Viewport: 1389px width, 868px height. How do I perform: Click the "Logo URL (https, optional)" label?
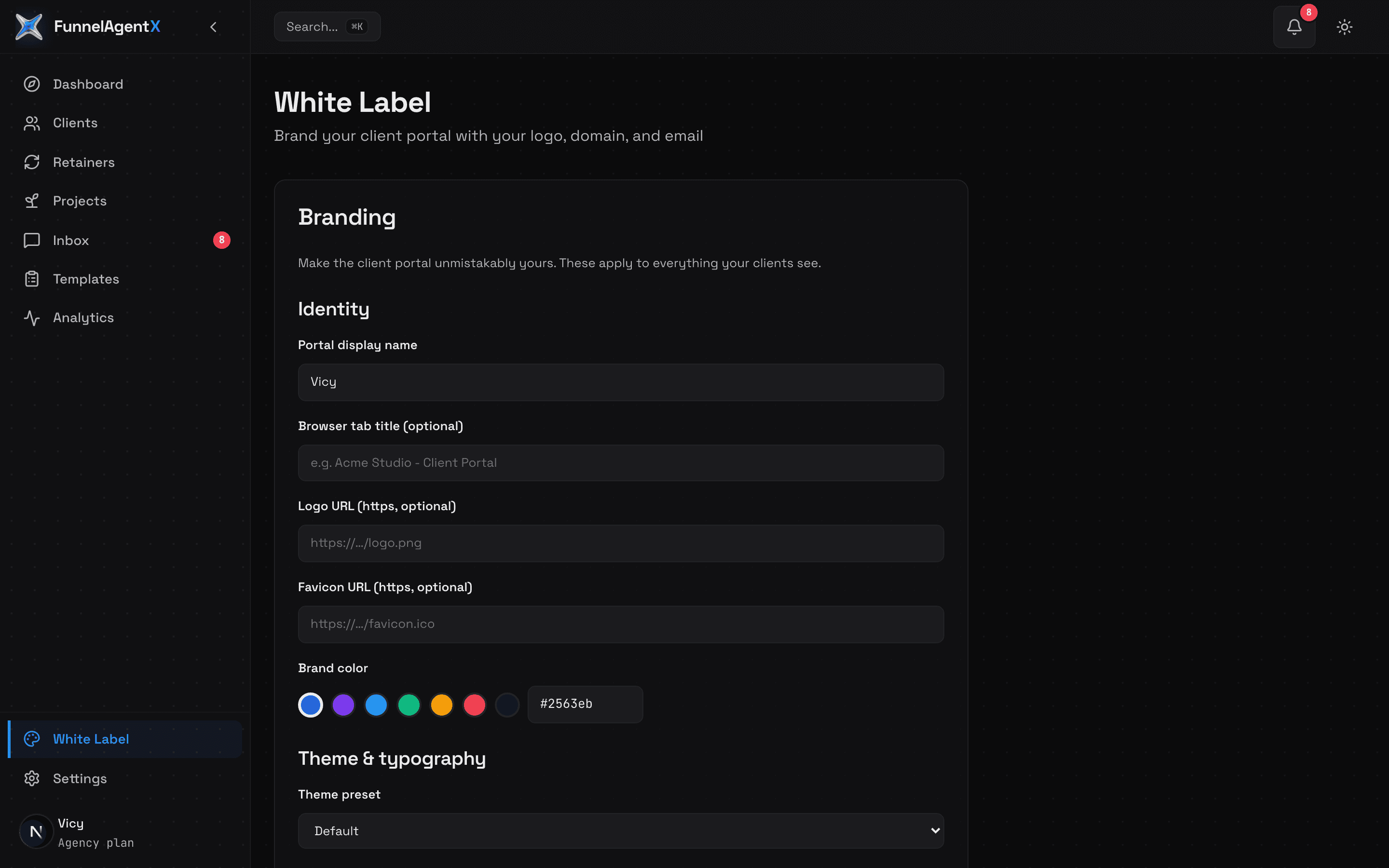click(x=377, y=506)
